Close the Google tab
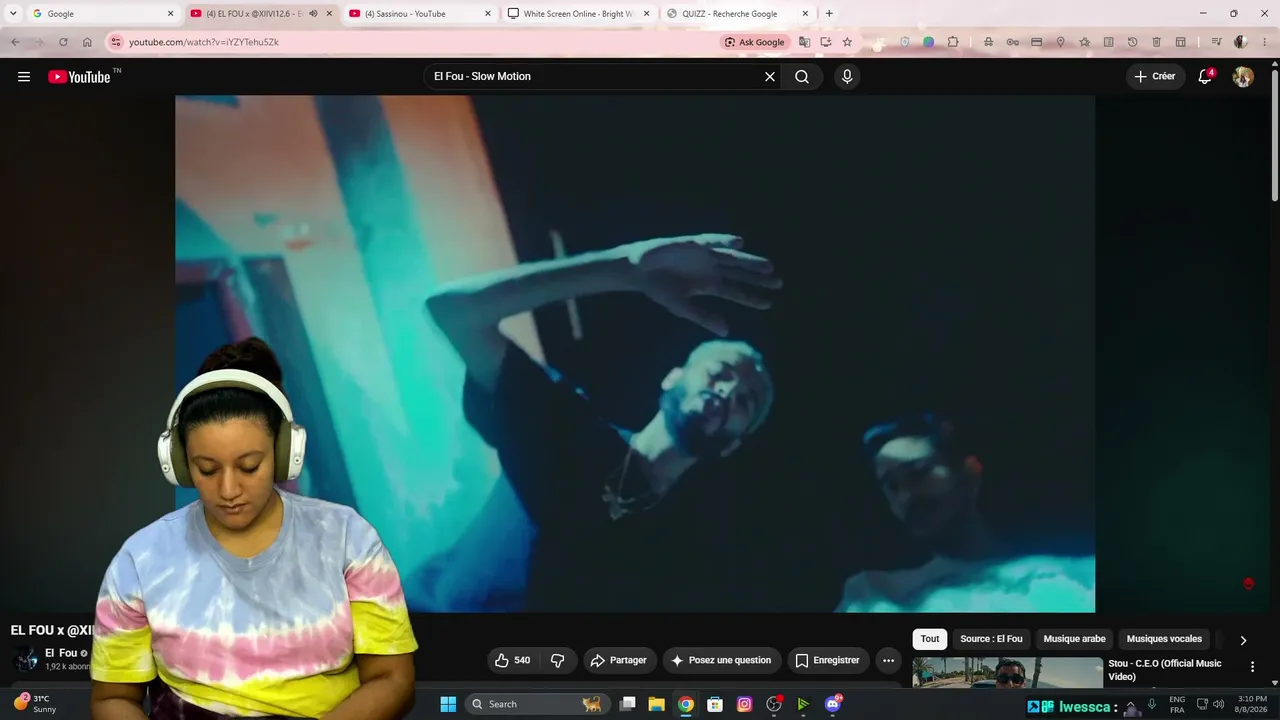Viewport: 1280px width, 720px height. click(170, 14)
